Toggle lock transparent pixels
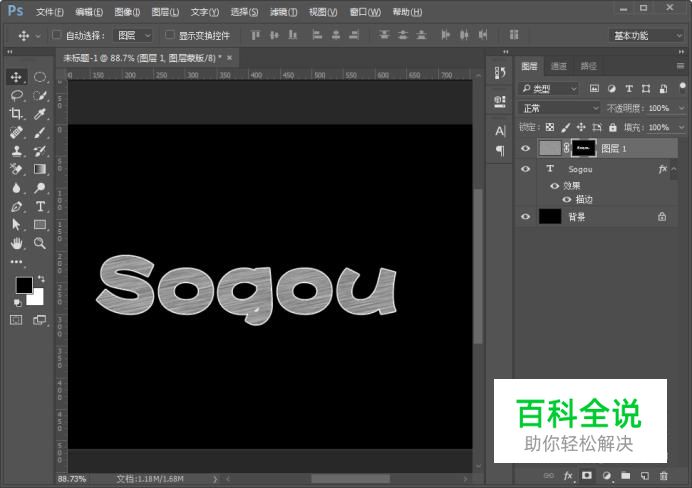The height and width of the screenshot is (488, 692). pyautogui.click(x=550, y=128)
